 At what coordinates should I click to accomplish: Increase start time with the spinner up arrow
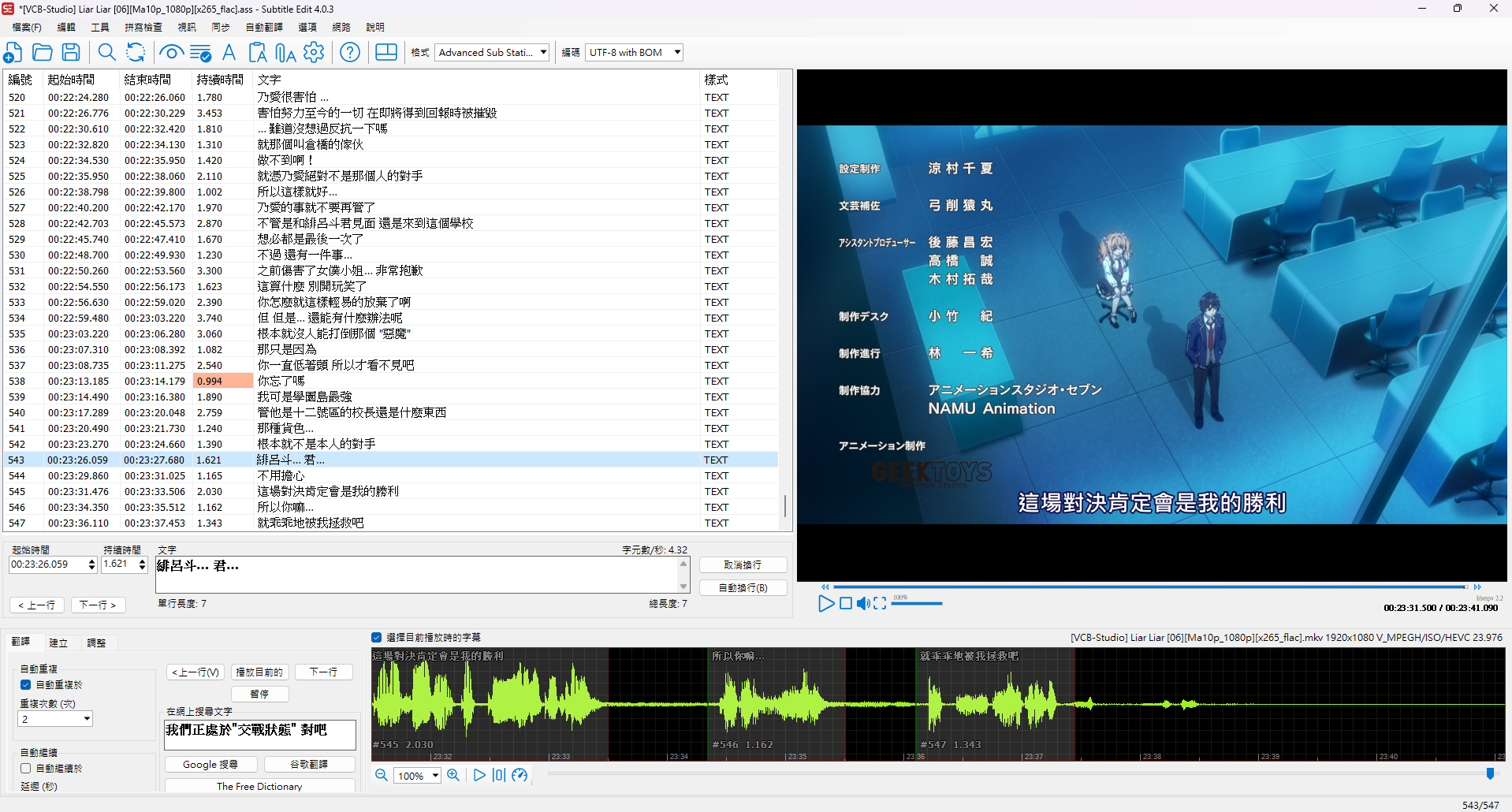pyautogui.click(x=91, y=561)
